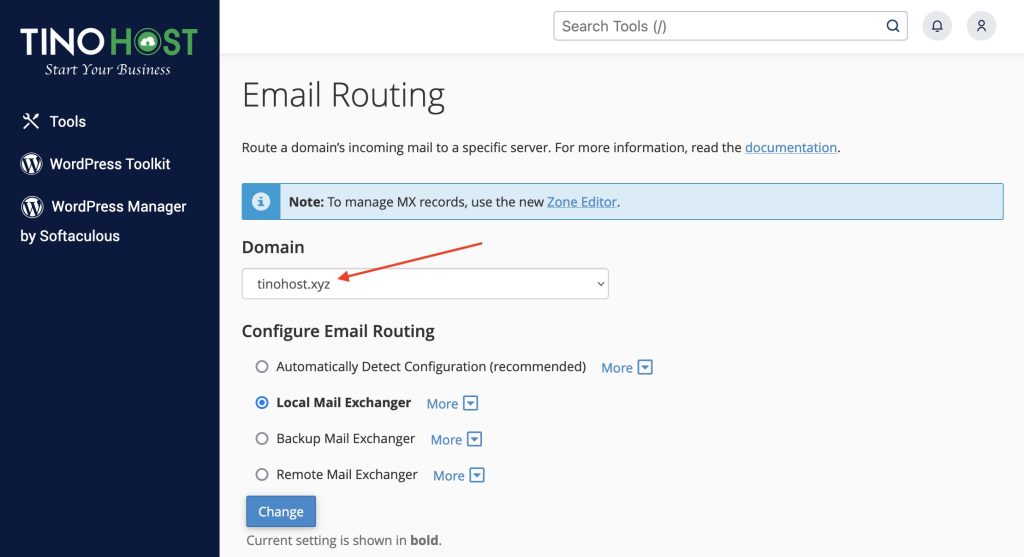Click the Domain label above dropdown

click(x=273, y=247)
